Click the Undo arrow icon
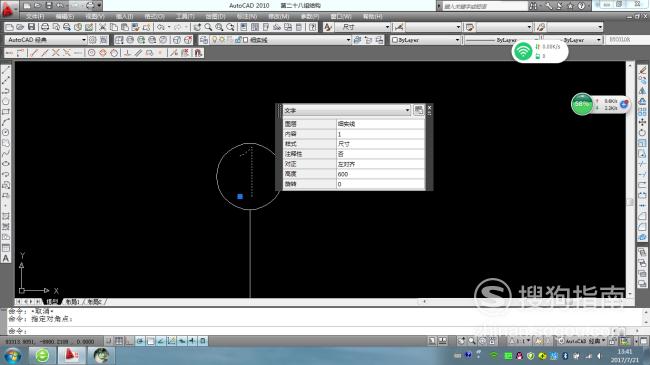This screenshot has height=365, width=650. (x=161, y=27)
